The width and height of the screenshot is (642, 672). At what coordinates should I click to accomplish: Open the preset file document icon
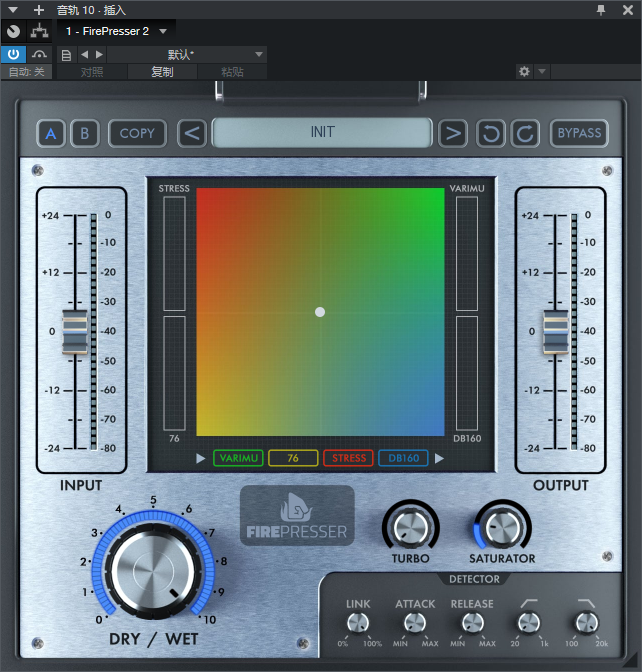tap(66, 55)
